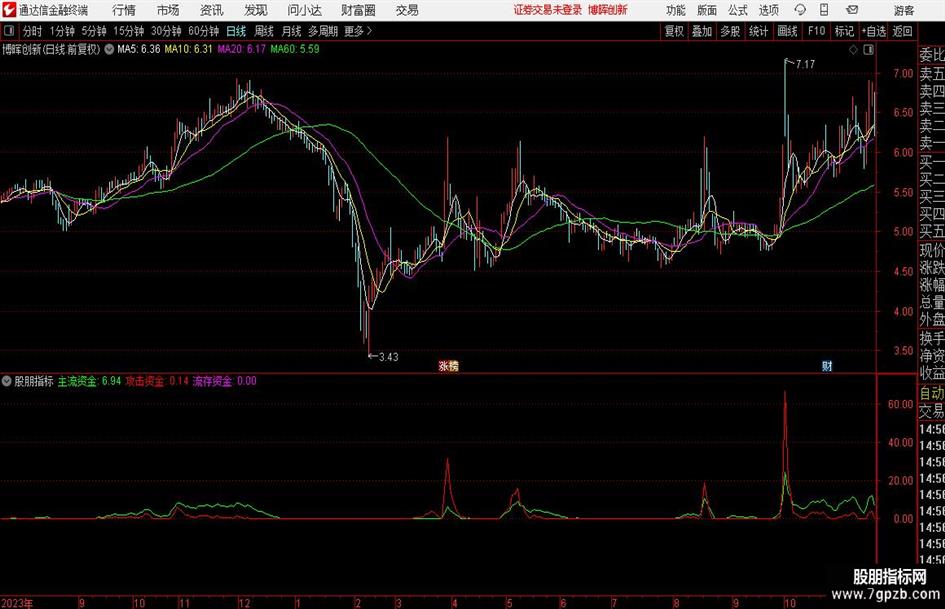Click the 财 marker on the chart
Viewport: 945px width, 609px height.
click(x=827, y=366)
